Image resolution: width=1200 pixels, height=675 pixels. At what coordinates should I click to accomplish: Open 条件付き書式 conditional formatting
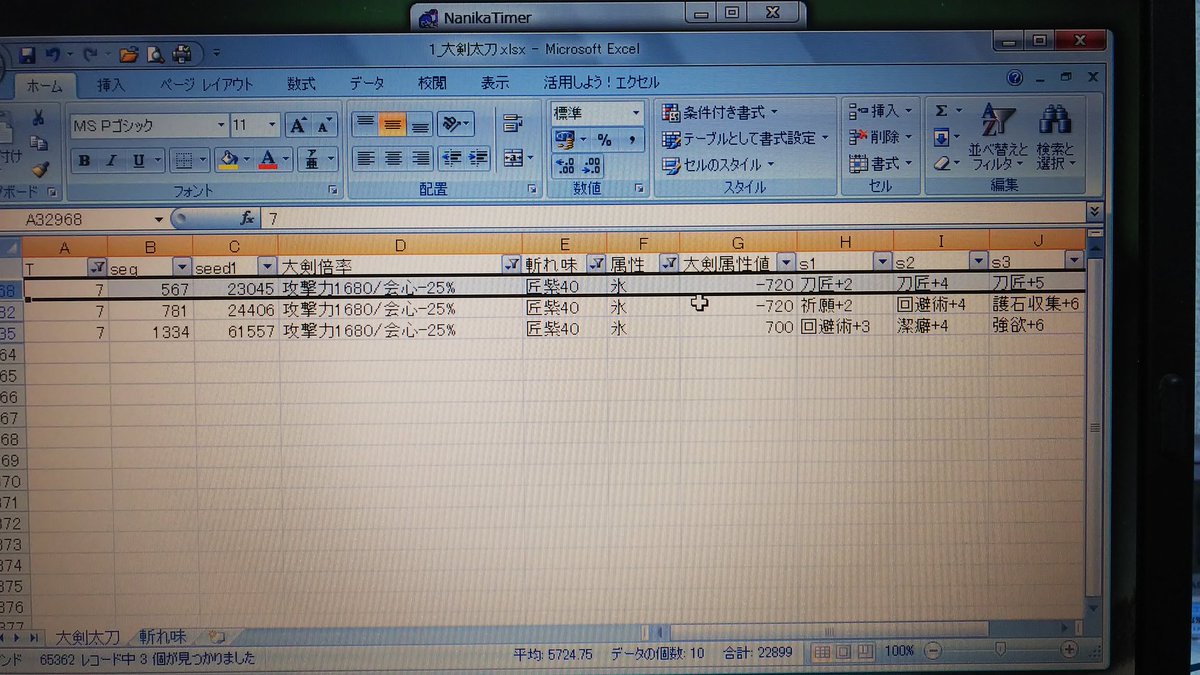coord(720,112)
